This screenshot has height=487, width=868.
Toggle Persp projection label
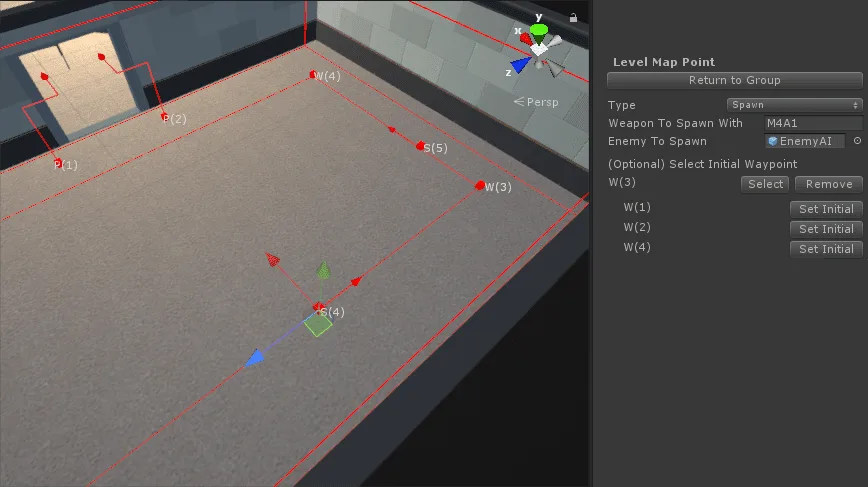[536, 102]
